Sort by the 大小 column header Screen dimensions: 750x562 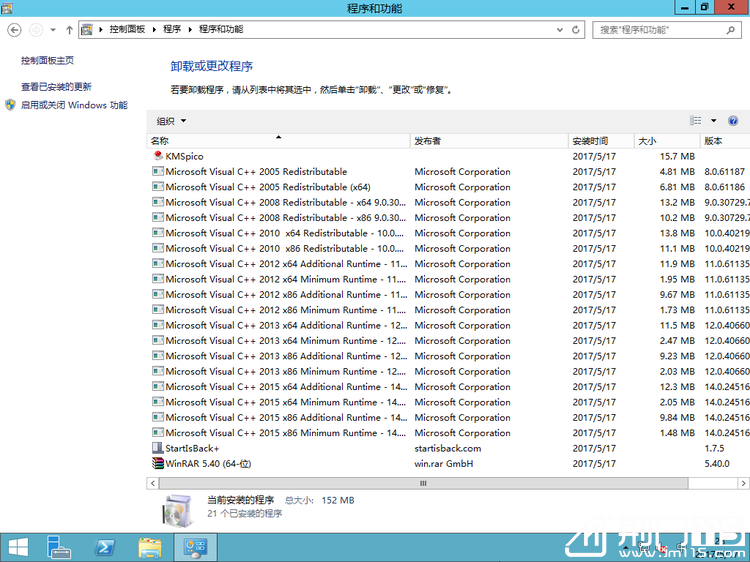click(667, 141)
